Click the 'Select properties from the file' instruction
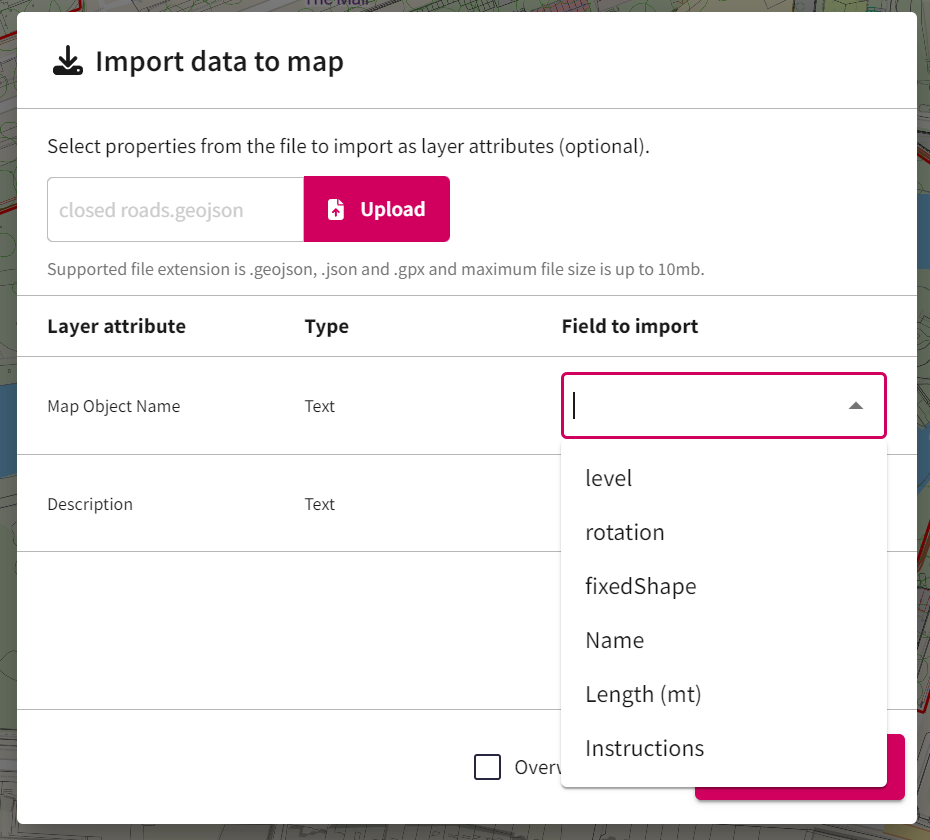 pyautogui.click(x=349, y=147)
